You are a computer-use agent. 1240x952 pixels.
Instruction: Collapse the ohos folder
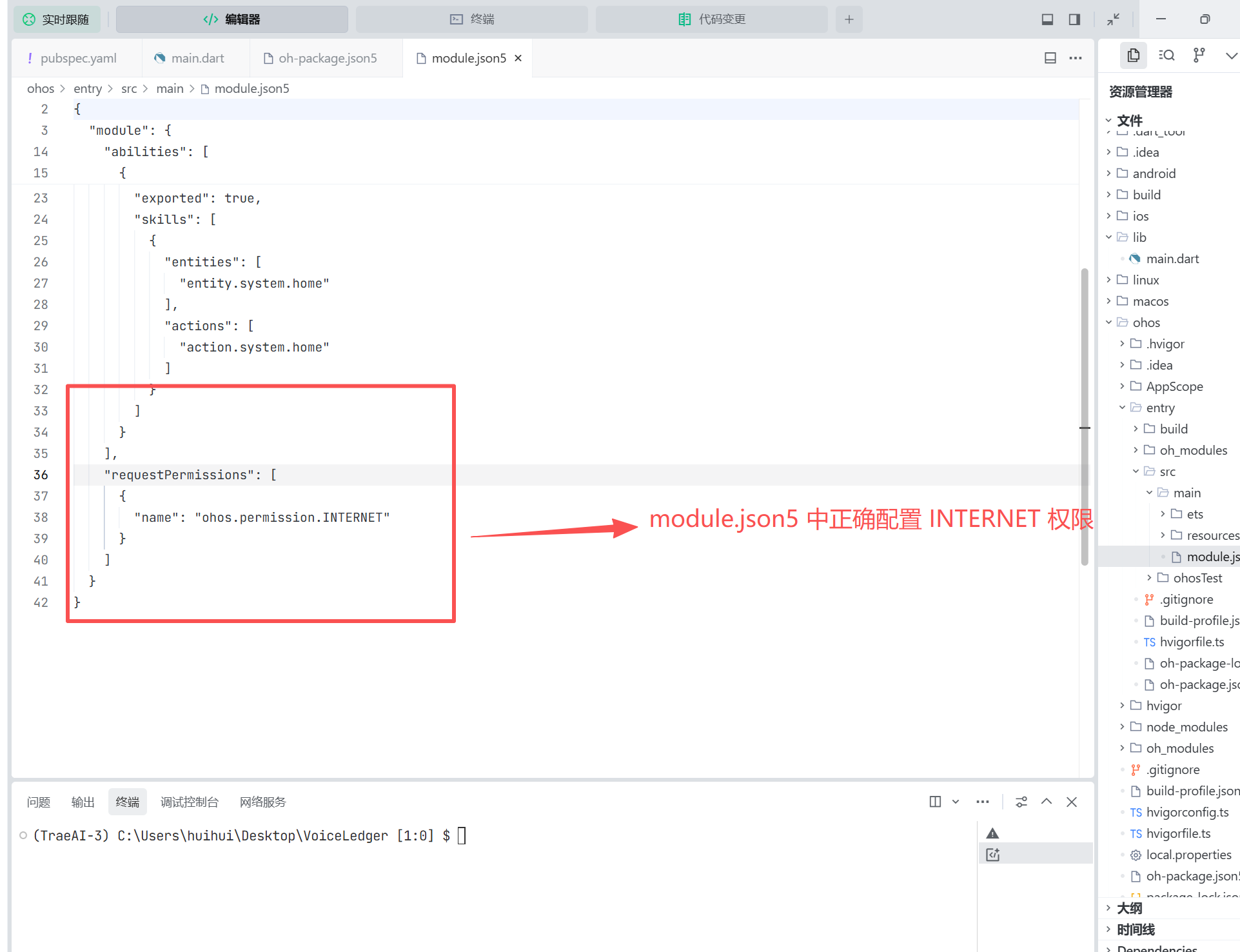(x=1145, y=322)
